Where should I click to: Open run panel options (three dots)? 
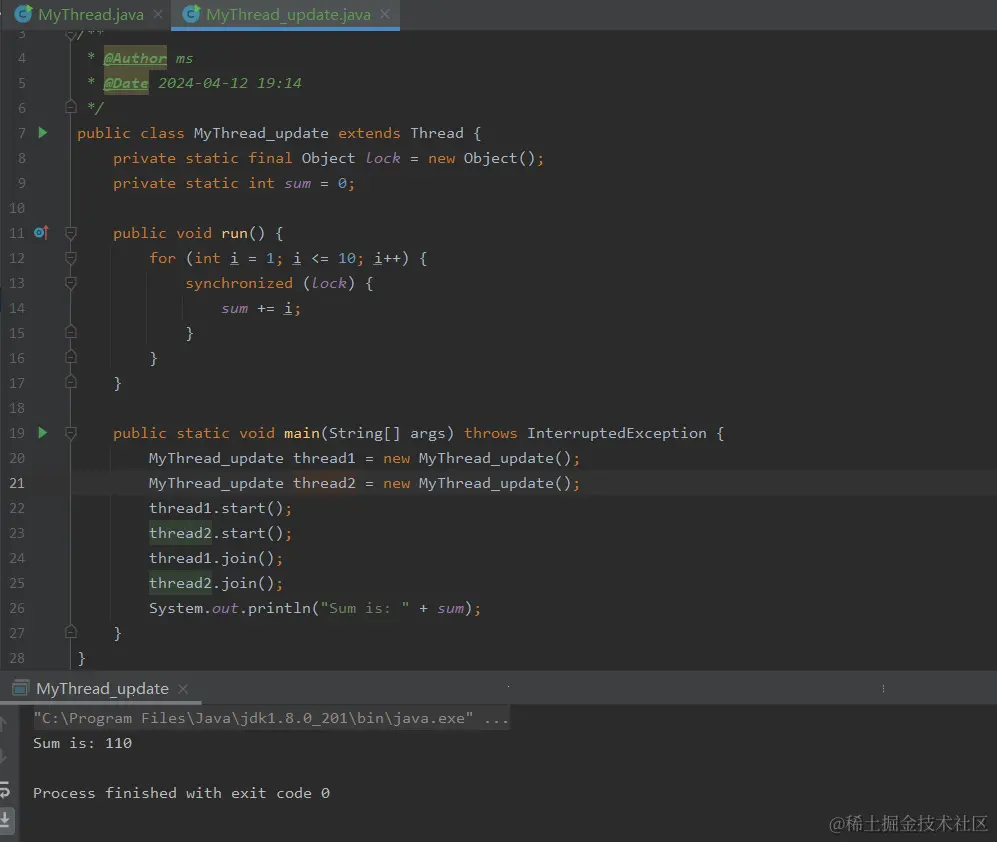point(883,689)
